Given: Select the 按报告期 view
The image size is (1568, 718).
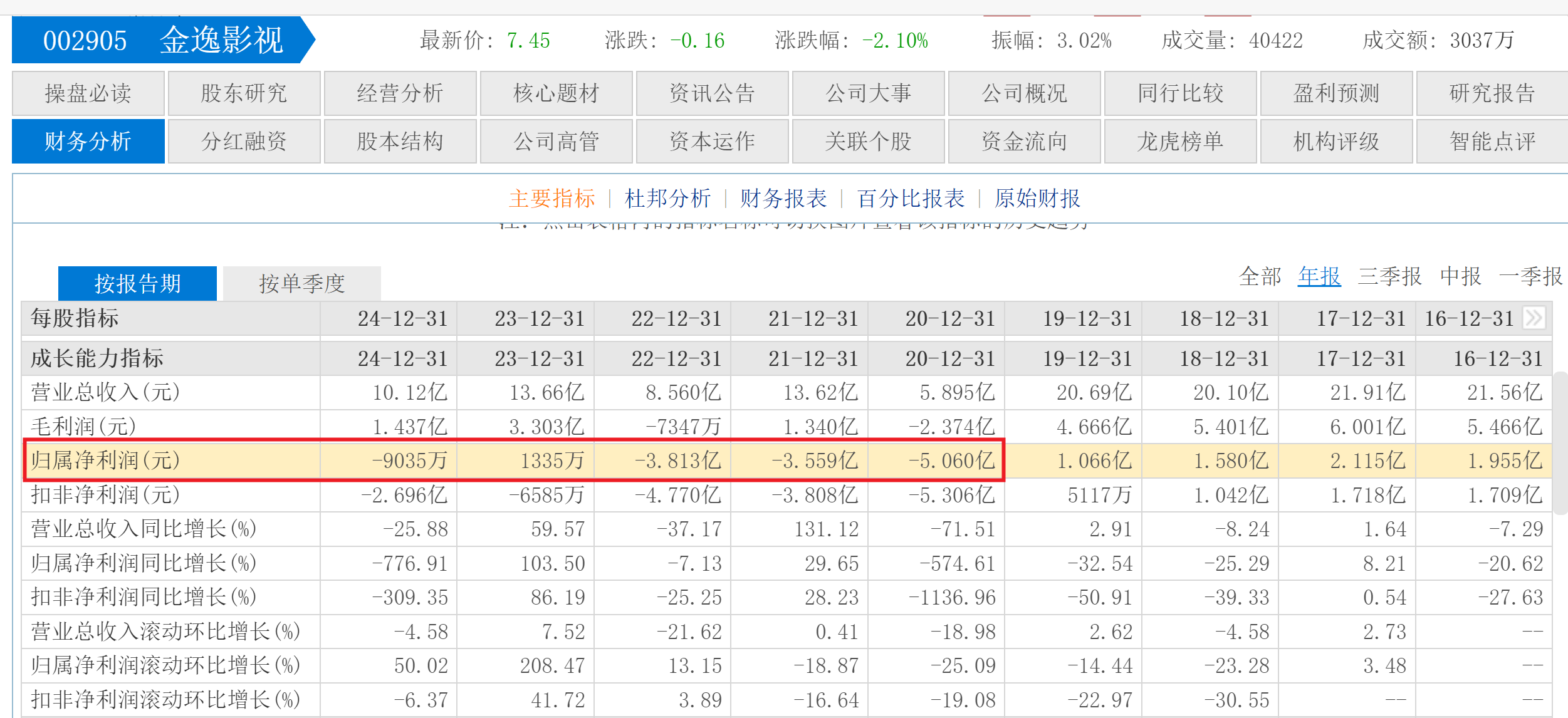Looking at the screenshot, I should tap(137, 283).
